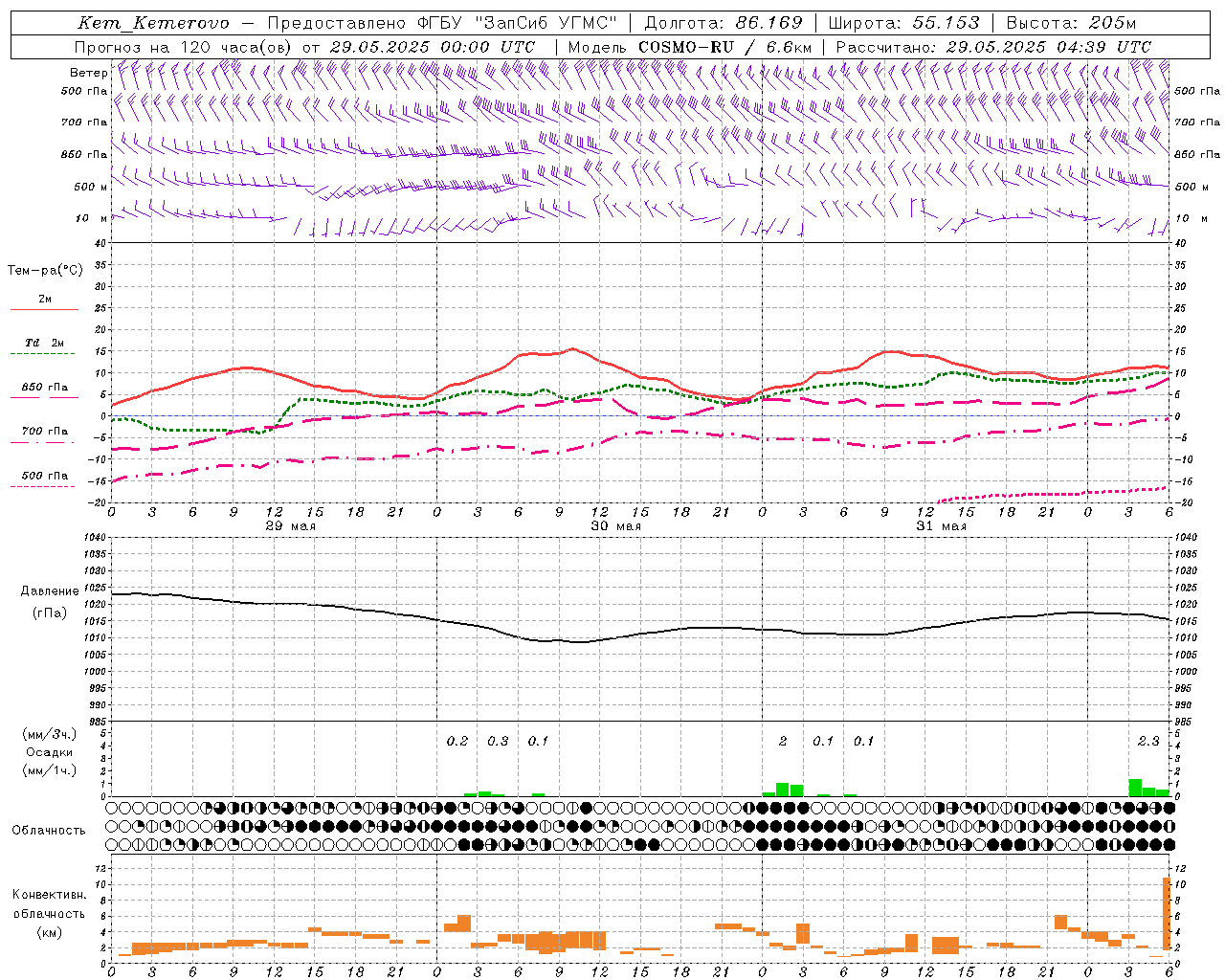Click the "Облачность" cloudiness label
The height and width of the screenshot is (980, 1225).
[x=49, y=830]
